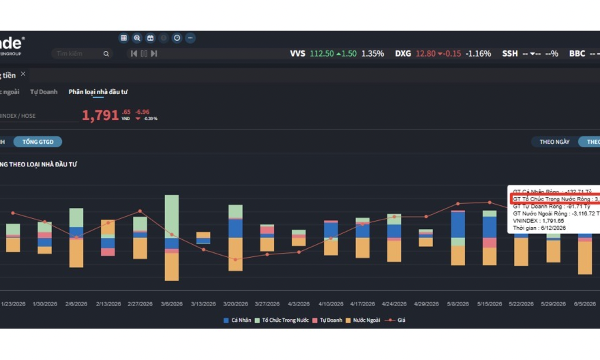Click the tooltip line VNINDEX : 1,791.65
This screenshot has width=600, height=360.
click(x=538, y=221)
